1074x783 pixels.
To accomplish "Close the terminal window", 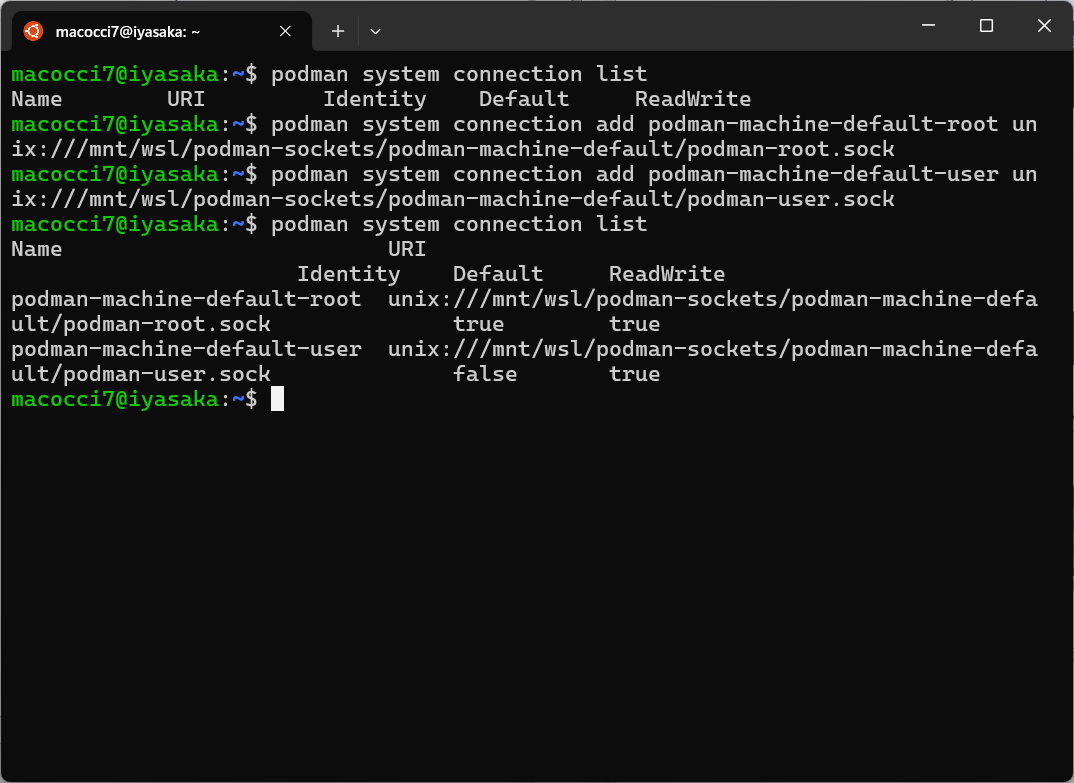I will pos(1044,26).
